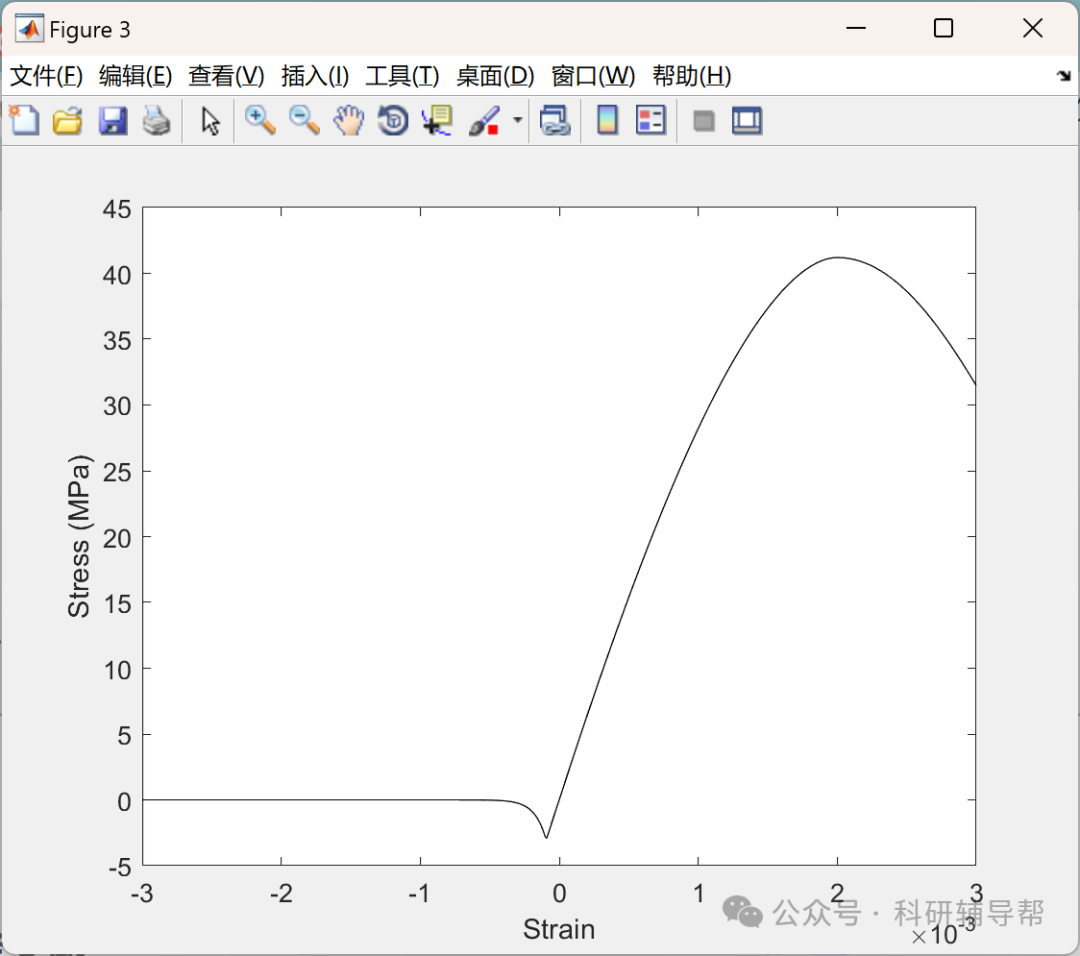This screenshot has height=956, width=1080.
Task: Click the Strain x-axis label
Action: click(559, 929)
